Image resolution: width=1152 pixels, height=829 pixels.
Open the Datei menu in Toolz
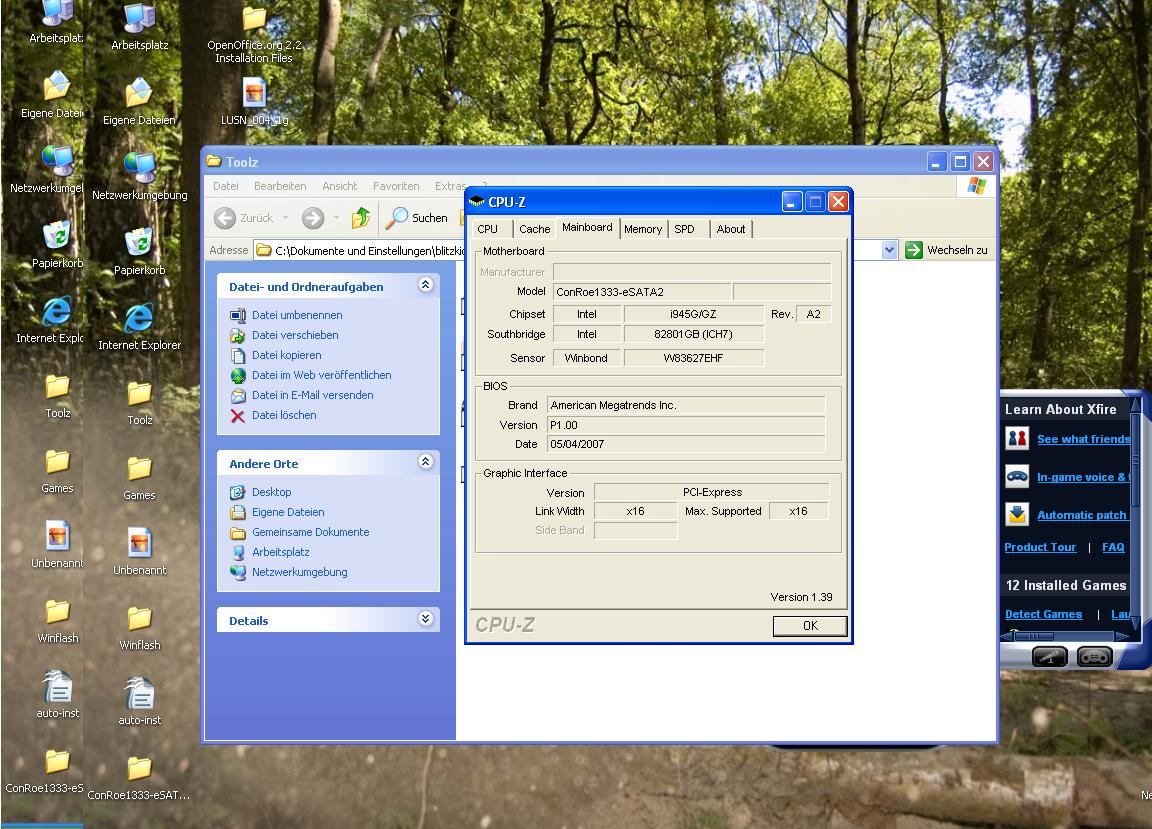pyautogui.click(x=226, y=186)
